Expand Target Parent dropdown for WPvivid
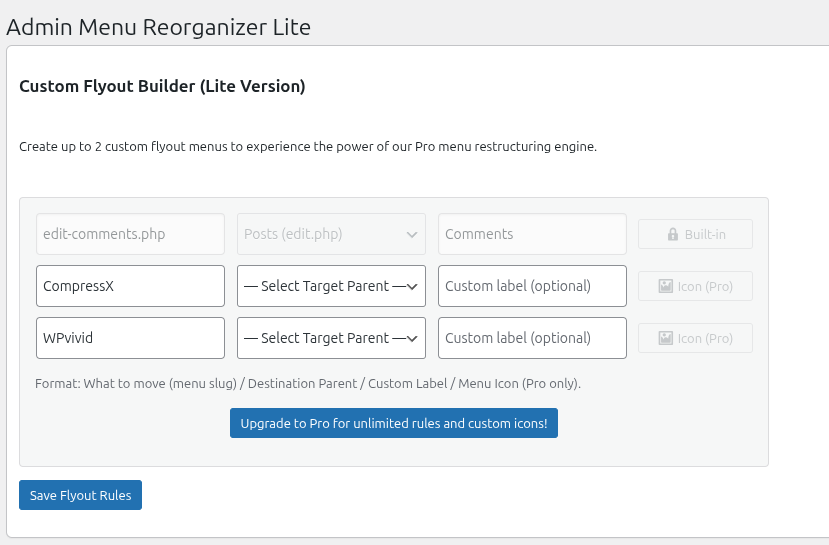The width and height of the screenshot is (829, 545). coord(331,338)
